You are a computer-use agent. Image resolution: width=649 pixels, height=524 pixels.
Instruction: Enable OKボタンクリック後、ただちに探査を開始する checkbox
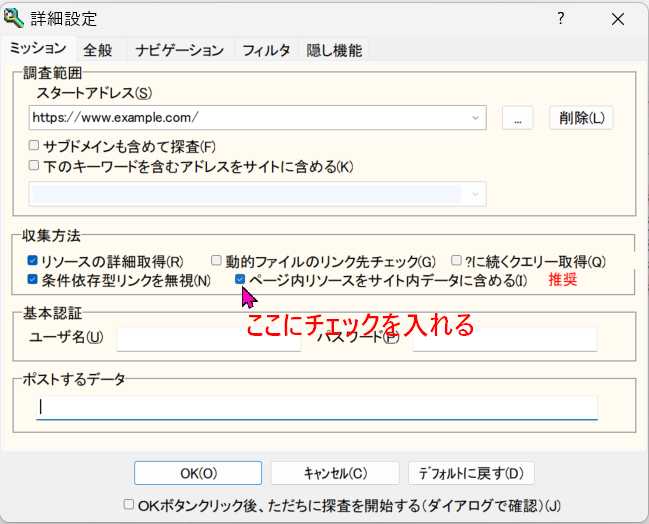(x=129, y=505)
